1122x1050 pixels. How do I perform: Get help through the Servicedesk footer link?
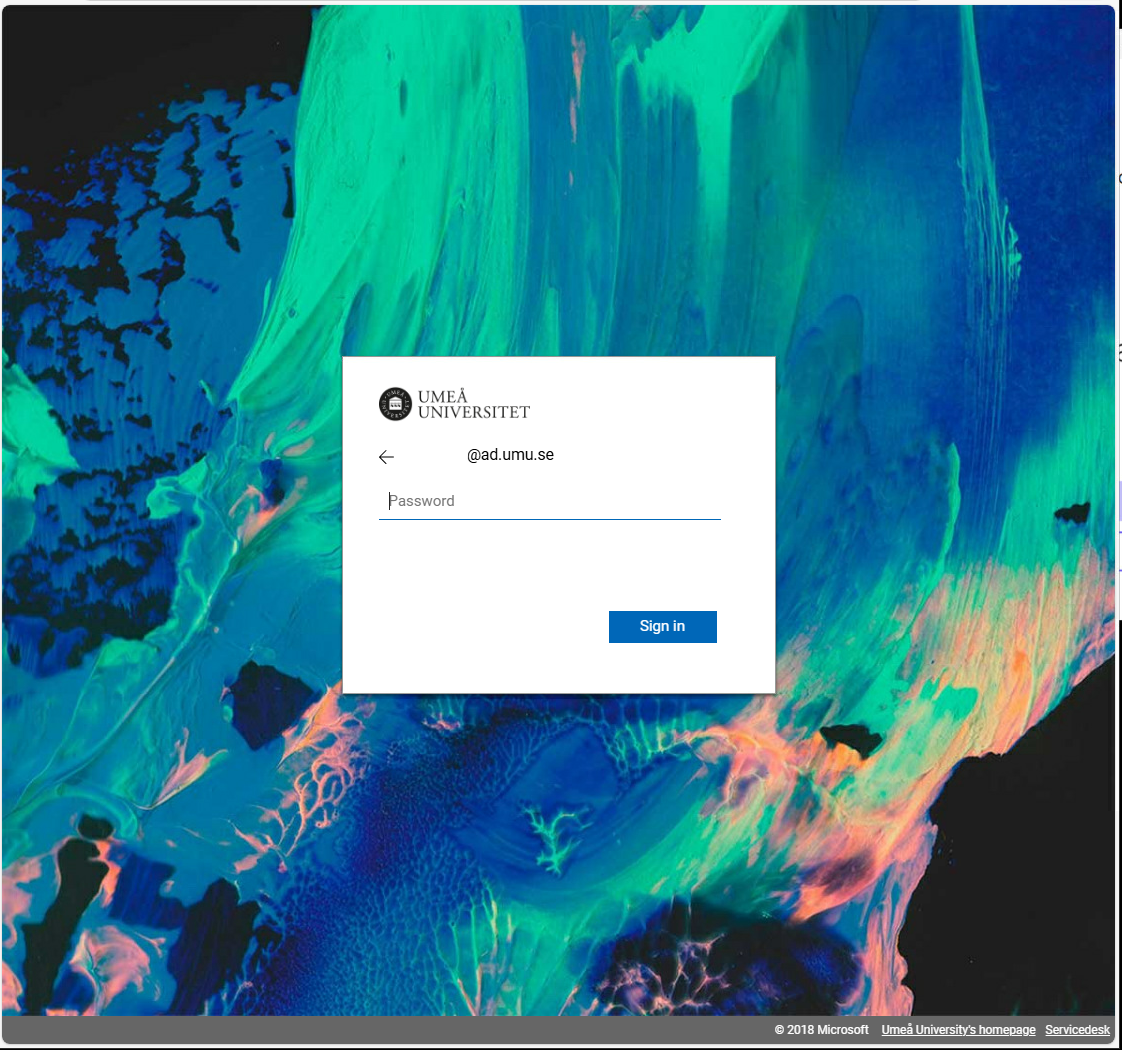pos(1077,1029)
